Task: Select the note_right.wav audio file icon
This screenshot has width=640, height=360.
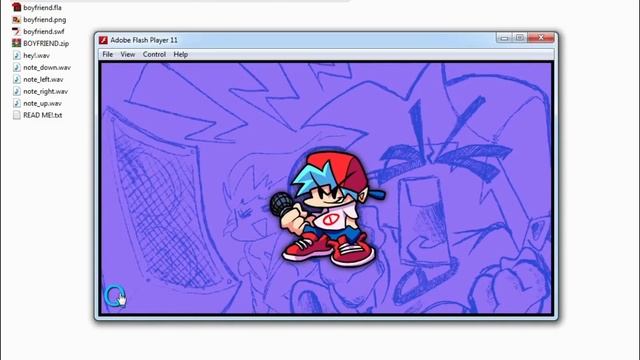Action: pos(16,91)
